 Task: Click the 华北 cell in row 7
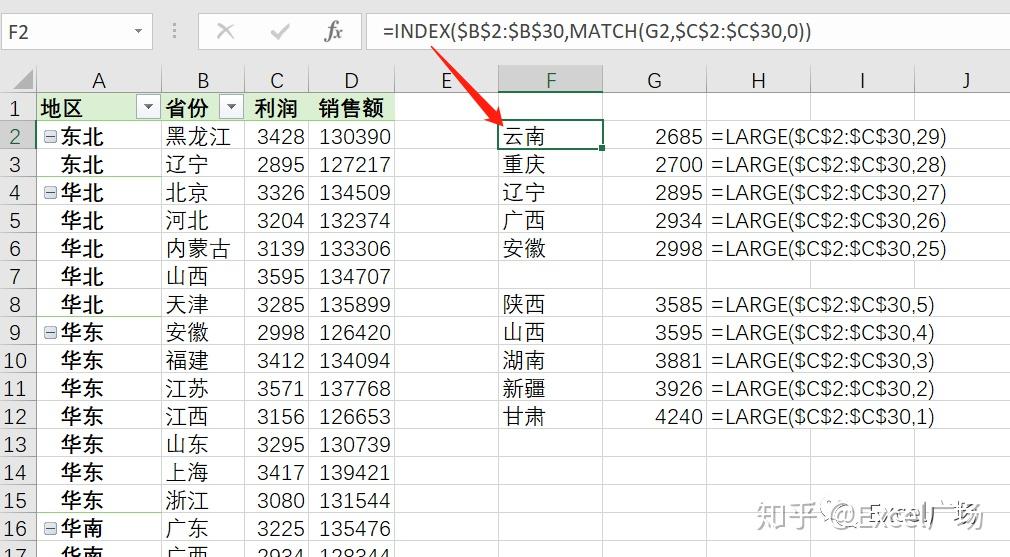[x=99, y=276]
